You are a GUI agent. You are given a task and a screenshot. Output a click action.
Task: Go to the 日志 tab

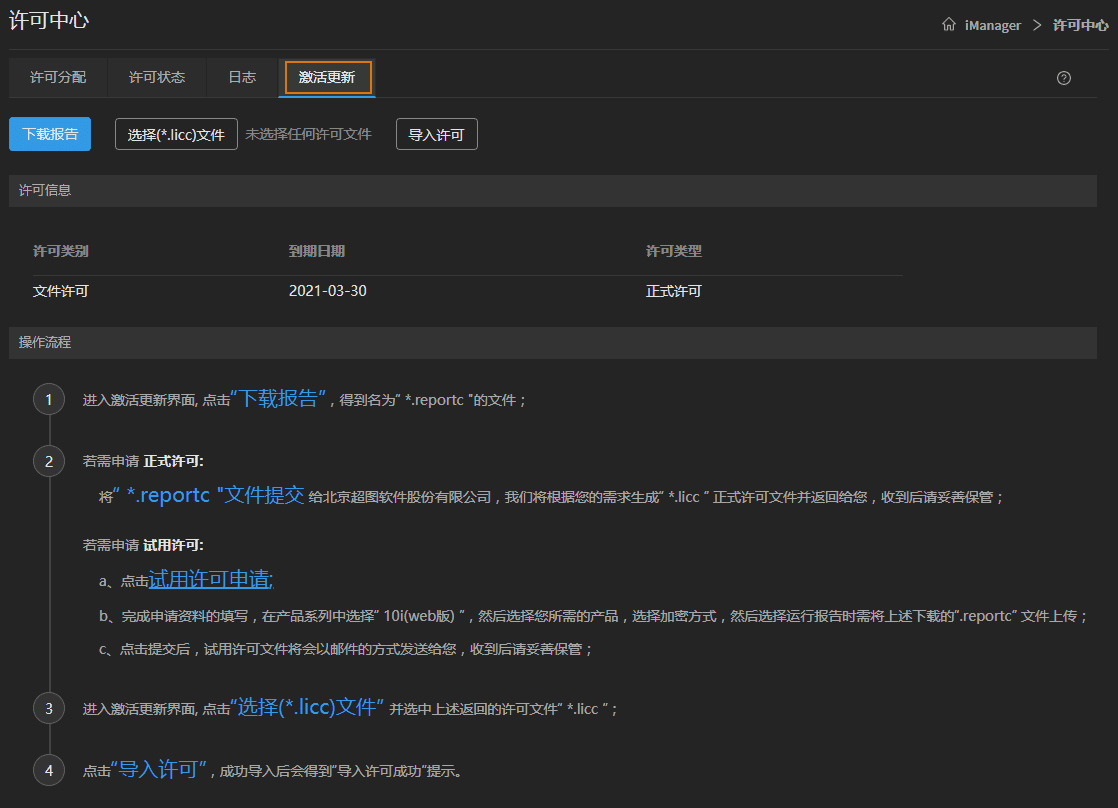point(242,77)
